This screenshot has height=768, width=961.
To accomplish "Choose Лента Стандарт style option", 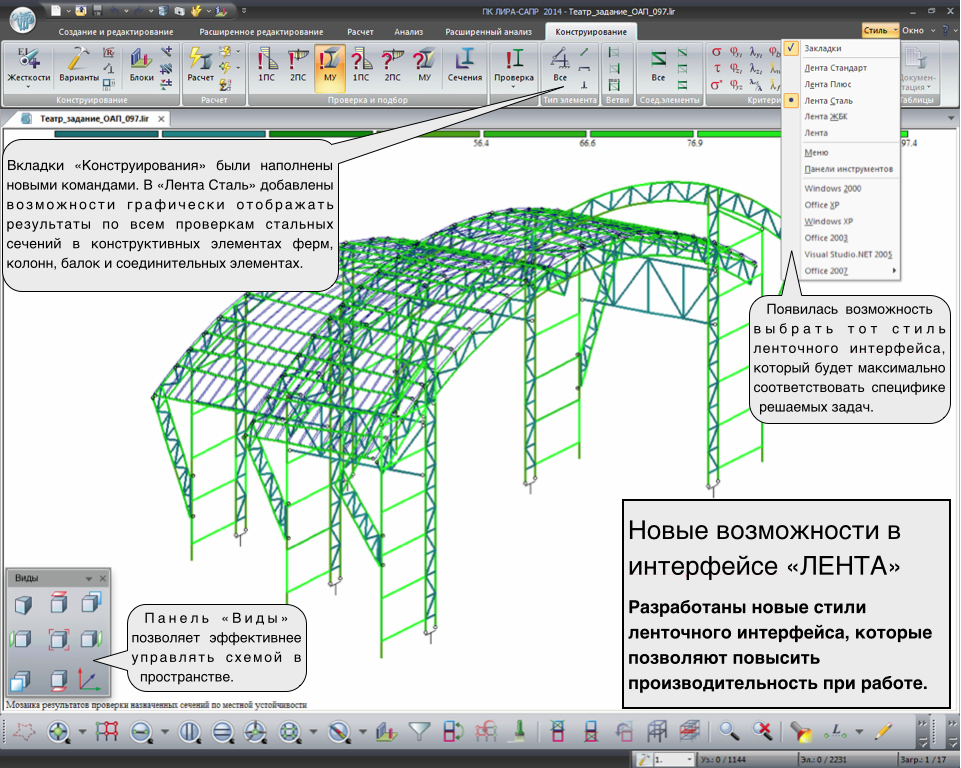I will (835, 68).
